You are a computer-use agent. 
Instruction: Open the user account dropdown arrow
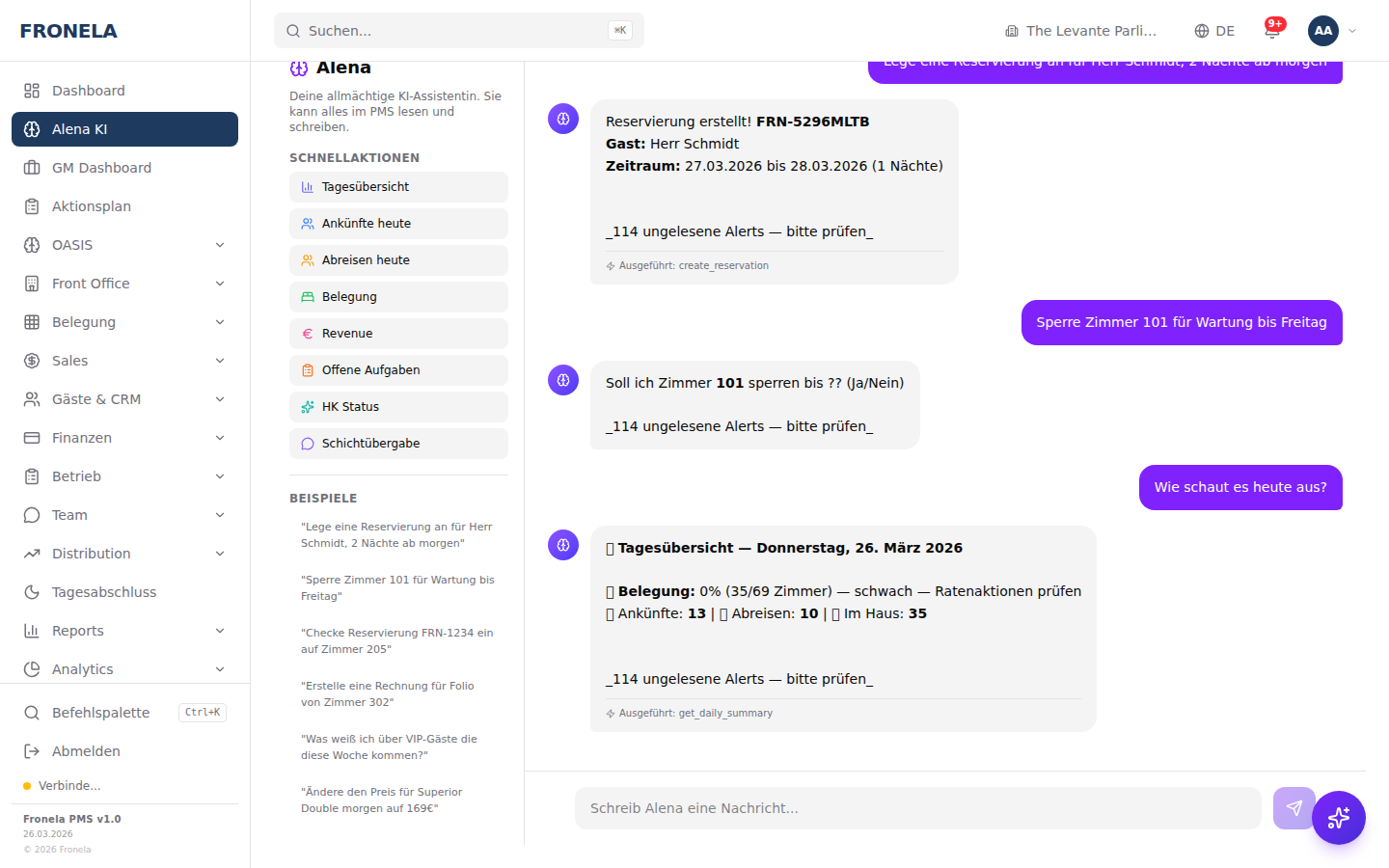1352,31
